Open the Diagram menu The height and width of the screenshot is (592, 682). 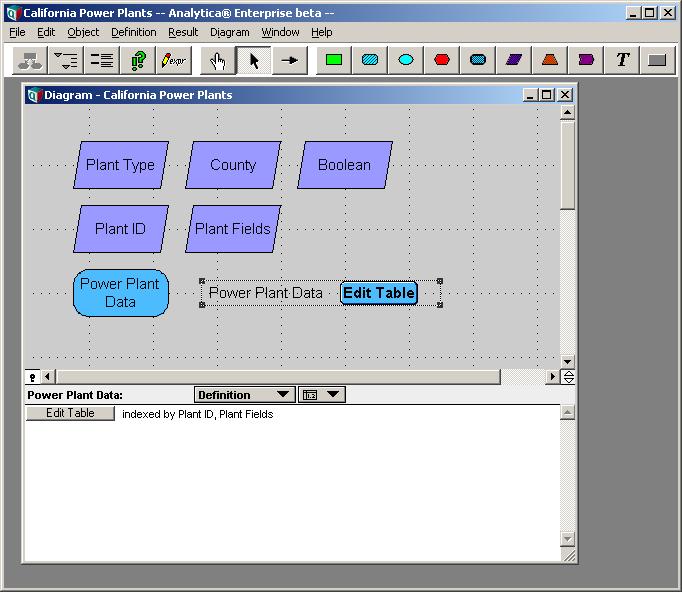pyautogui.click(x=230, y=32)
